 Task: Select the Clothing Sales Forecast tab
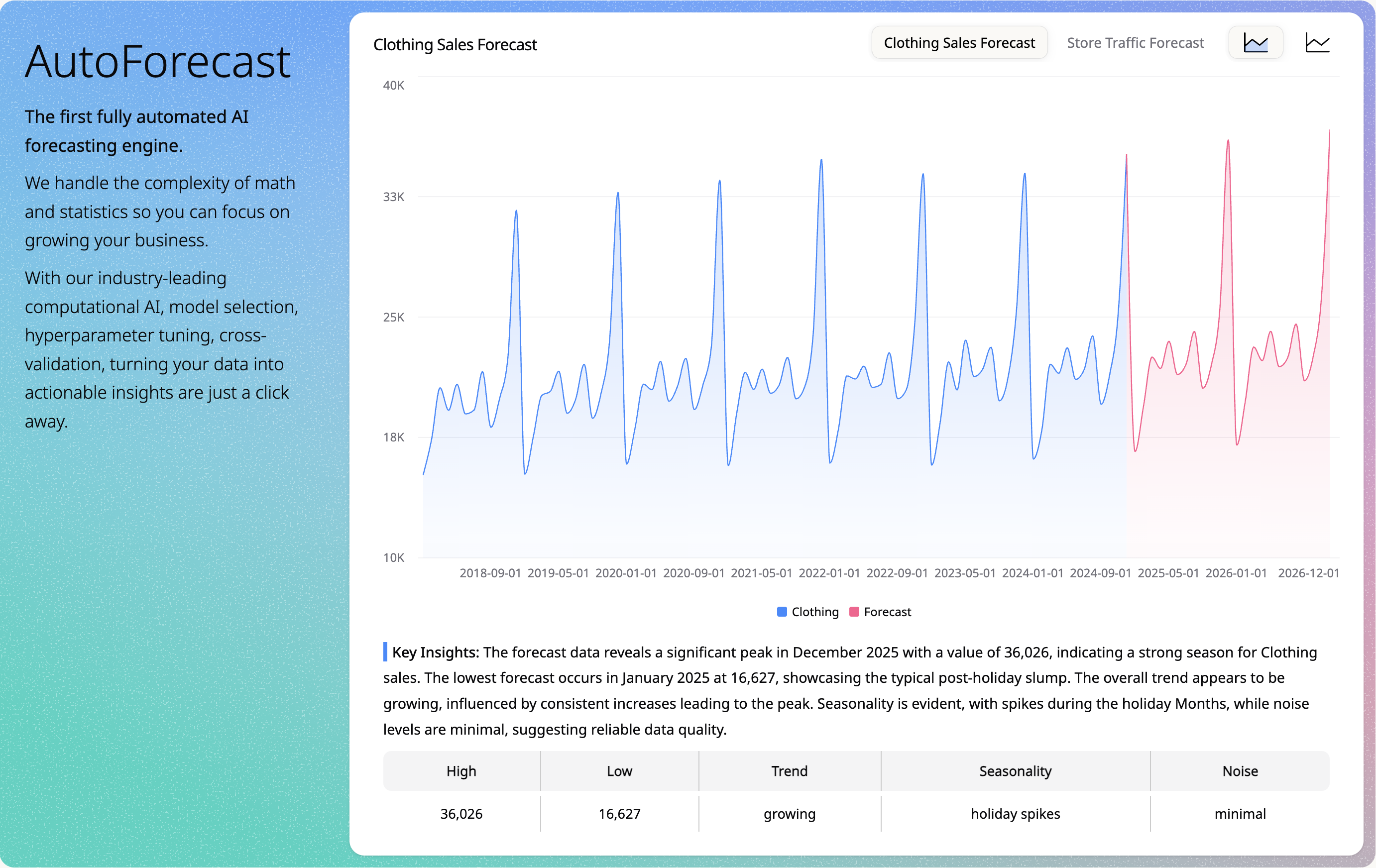959,42
